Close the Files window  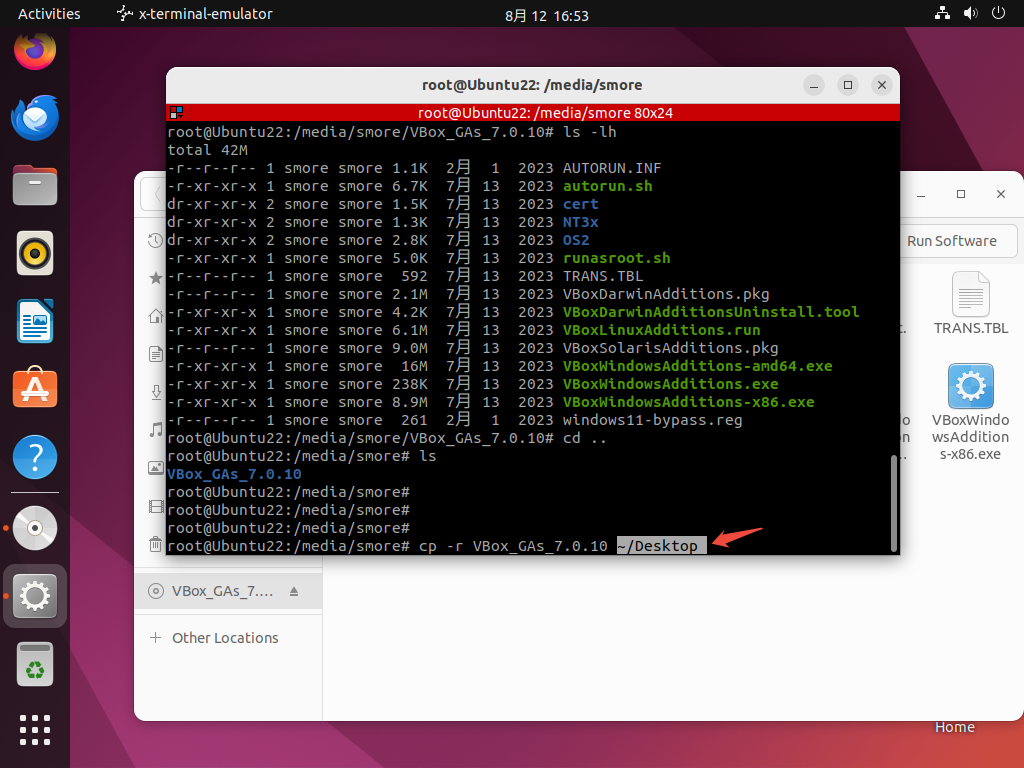(x=1000, y=194)
